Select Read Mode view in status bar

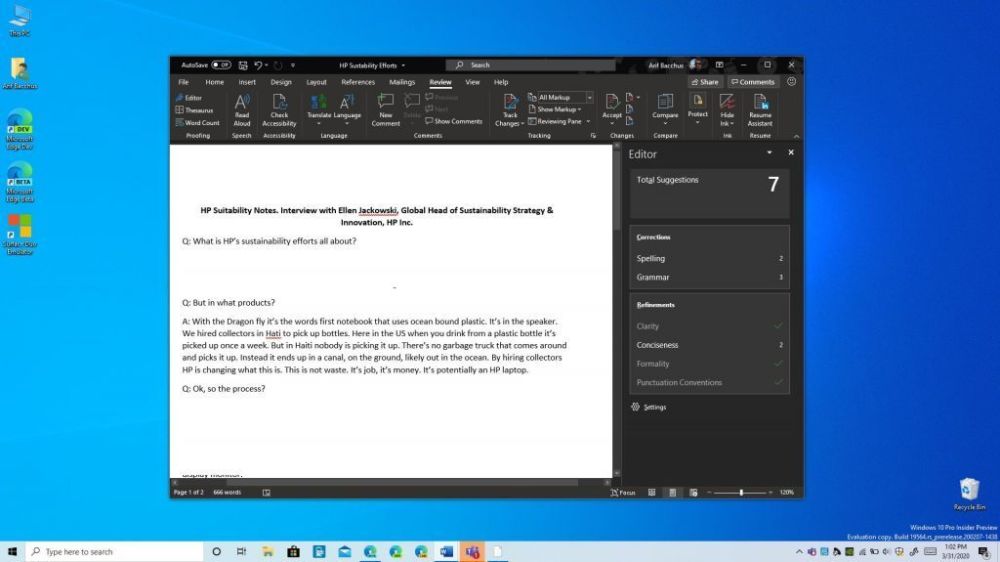[x=652, y=492]
